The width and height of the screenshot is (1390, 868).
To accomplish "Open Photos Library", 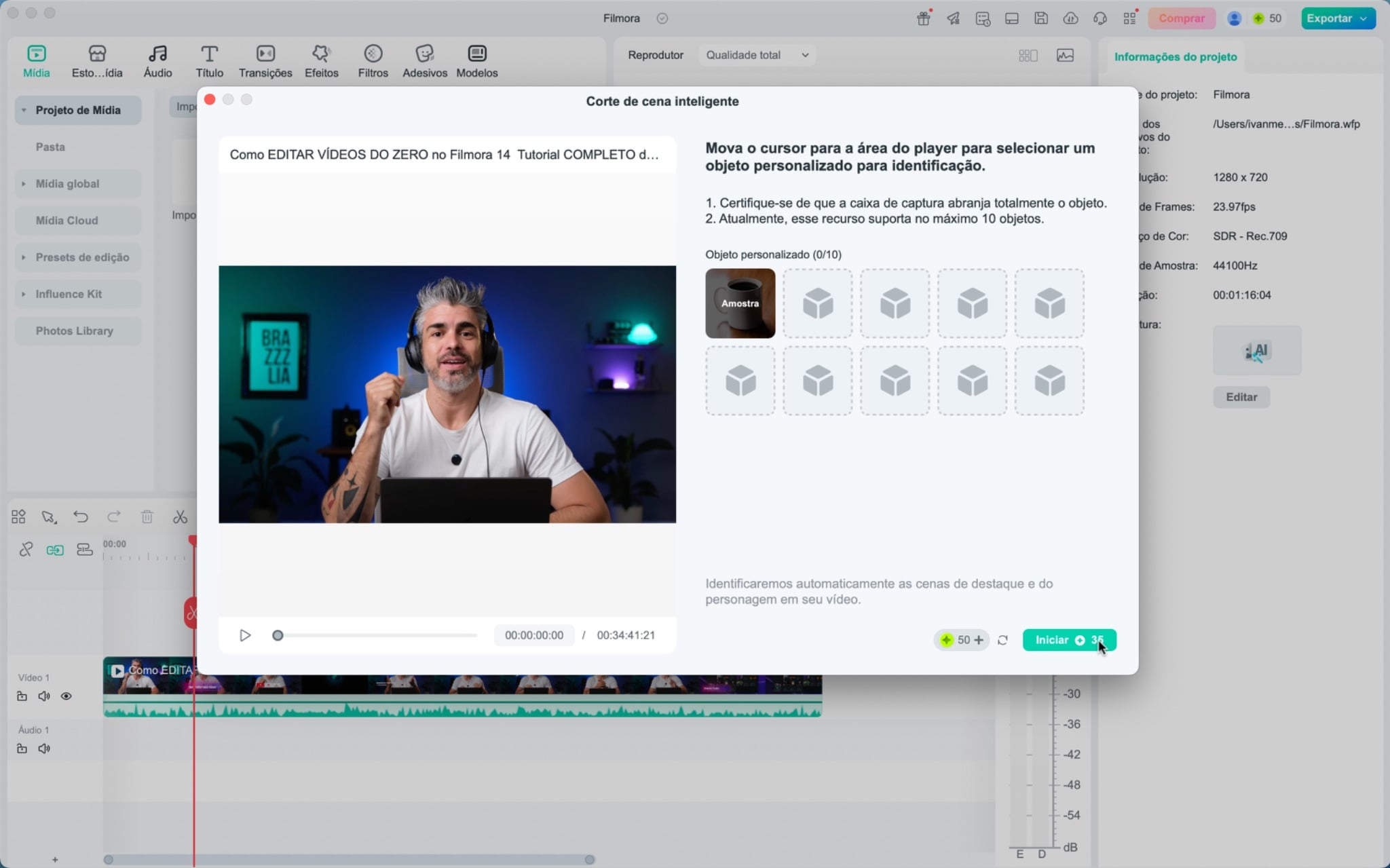I will (78, 331).
